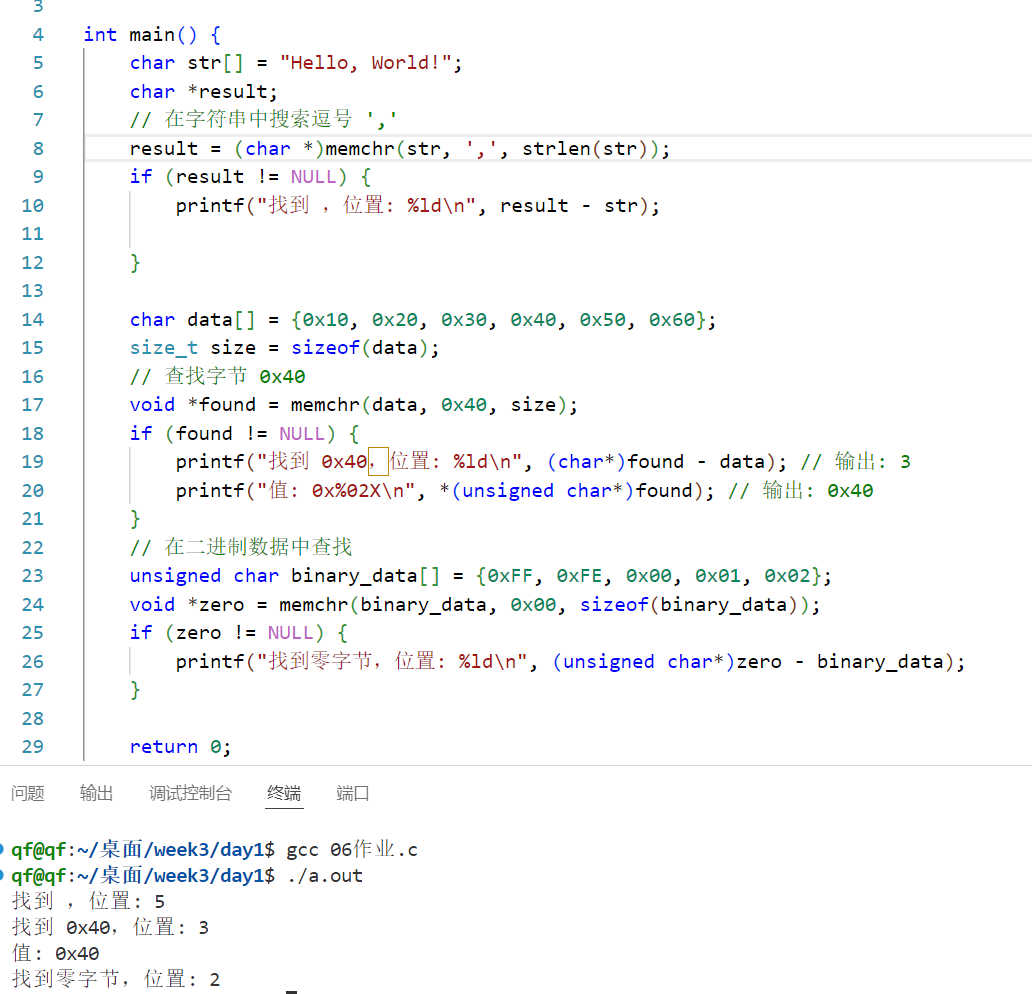This screenshot has width=1032, height=994.
Task: Click terminal command './a.out'
Action: 325,876
